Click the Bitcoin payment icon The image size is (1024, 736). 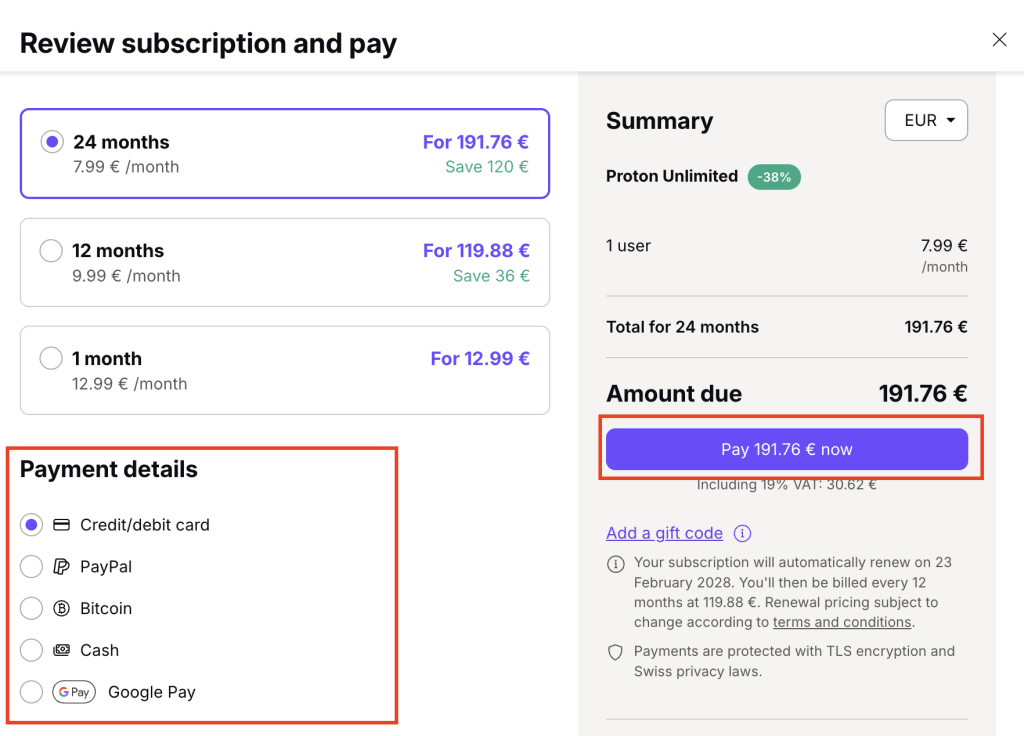click(60, 608)
